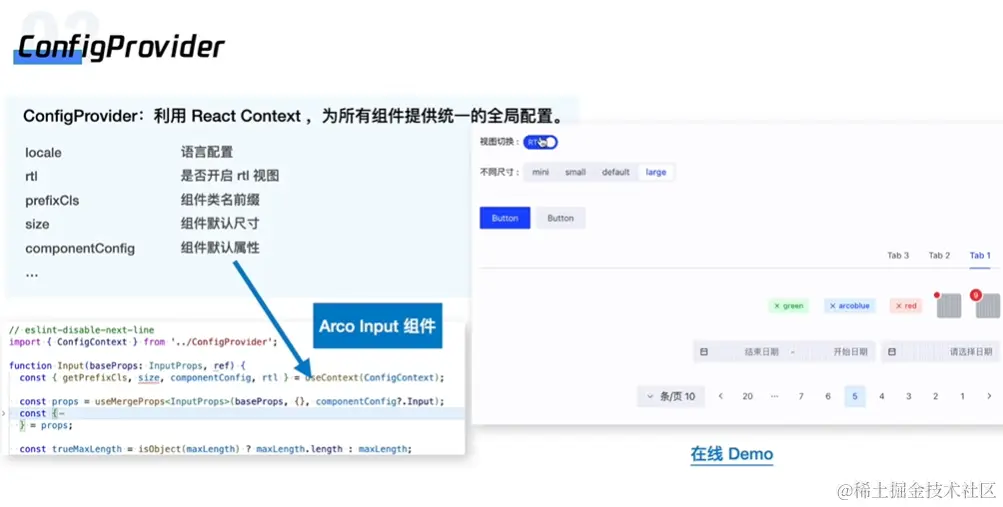Click the highlighted page 5

[855, 396]
